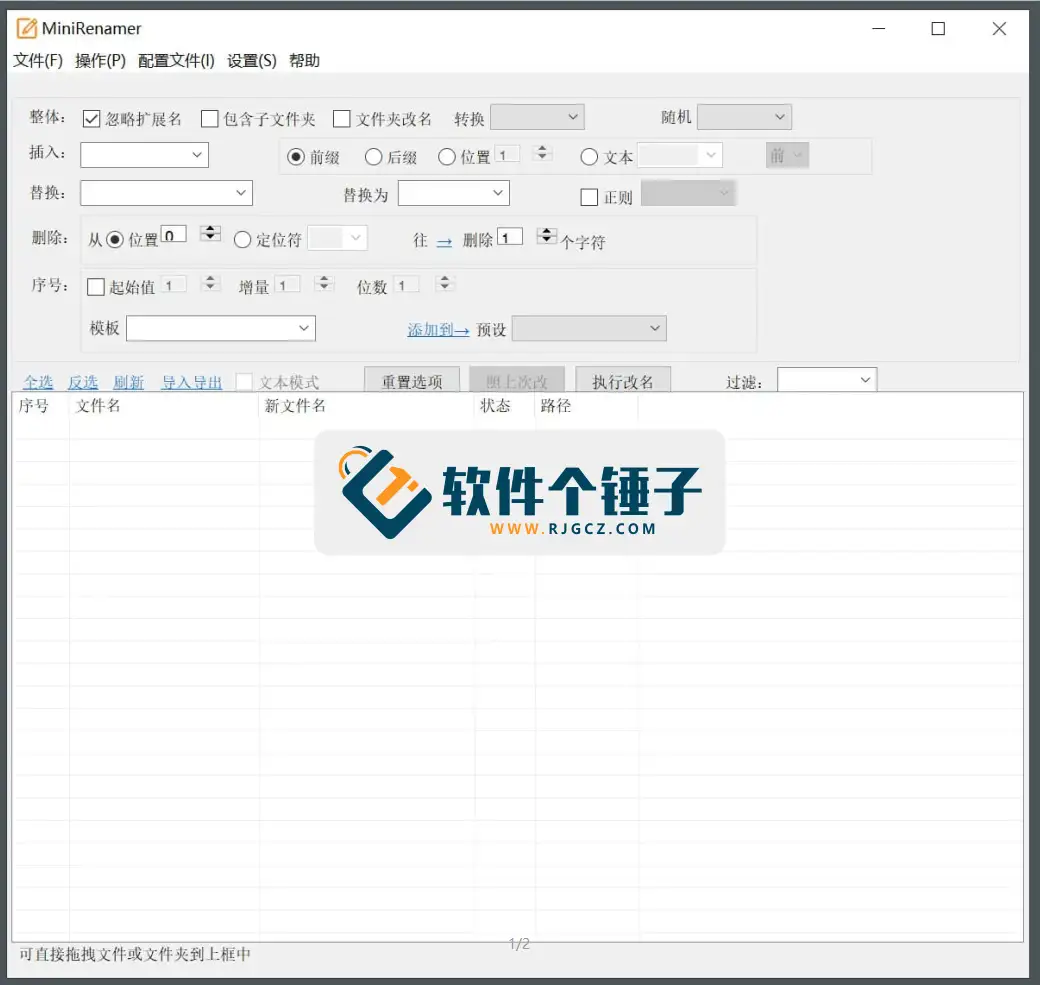1040x985 pixels.
Task: Click the arrow icon next to 往
Action: 444,242
